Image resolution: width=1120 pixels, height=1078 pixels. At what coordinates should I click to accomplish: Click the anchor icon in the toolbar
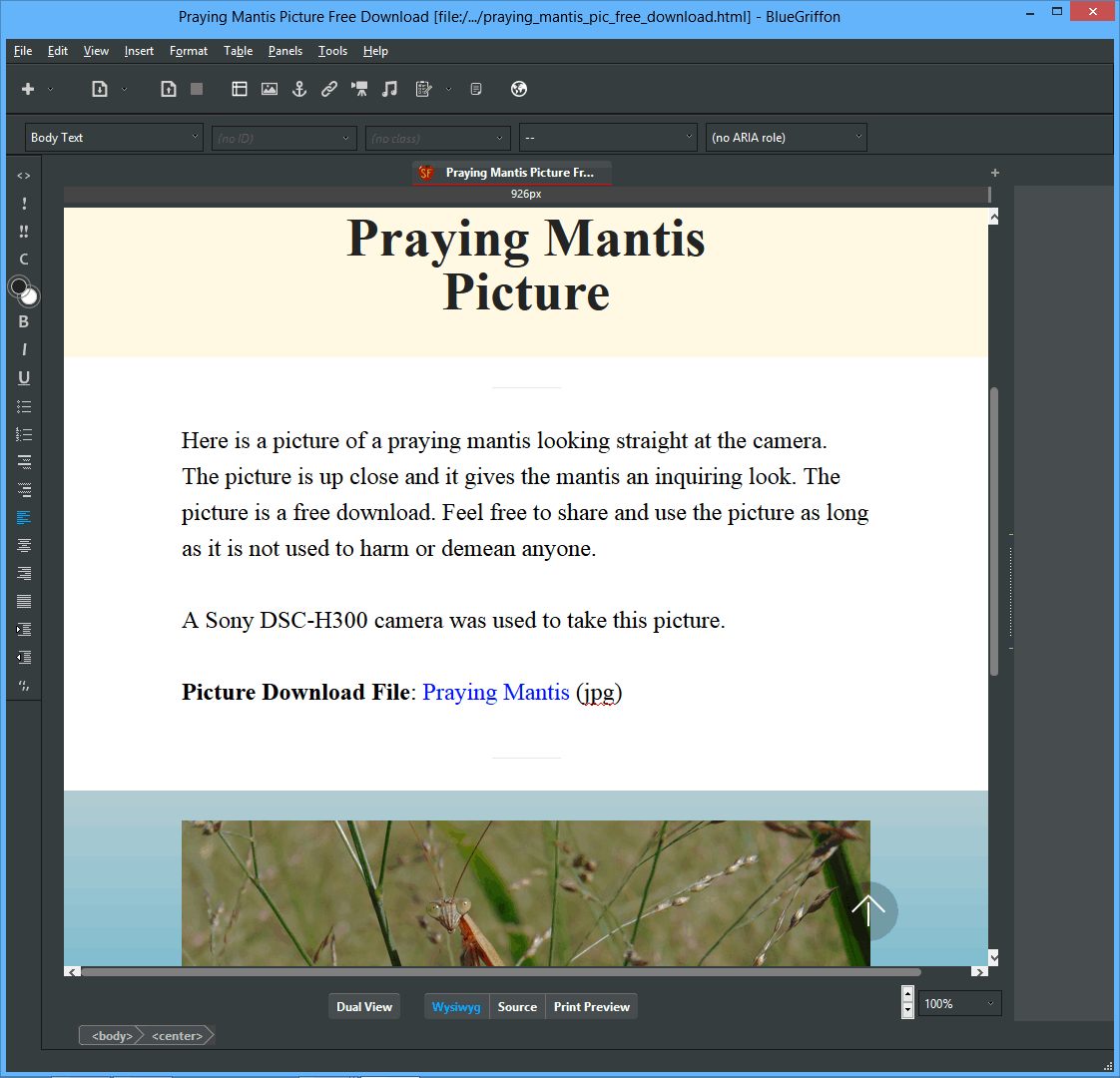(x=299, y=89)
